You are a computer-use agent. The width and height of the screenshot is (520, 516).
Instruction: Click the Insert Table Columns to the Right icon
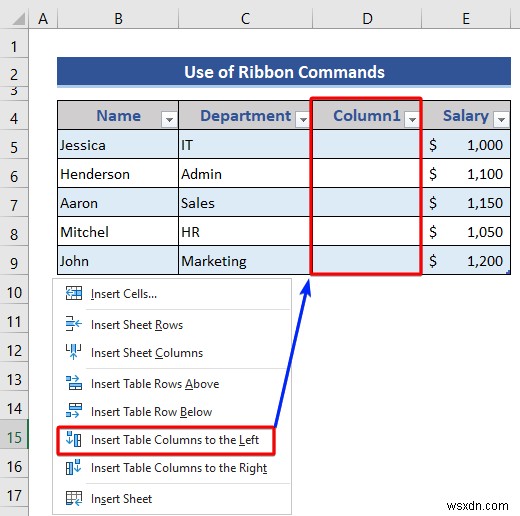[x=74, y=467]
